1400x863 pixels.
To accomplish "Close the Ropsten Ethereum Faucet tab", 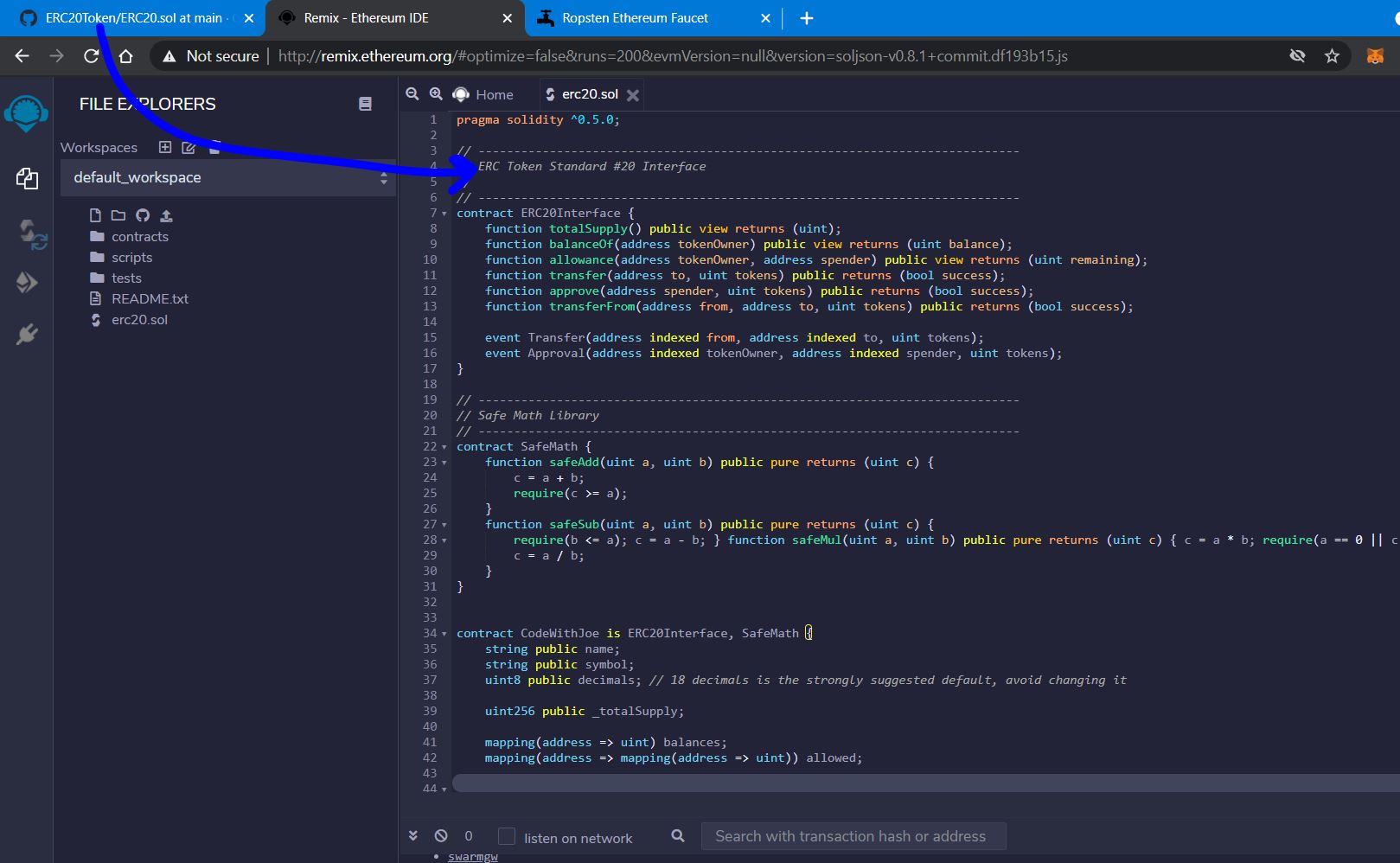I will [765, 18].
